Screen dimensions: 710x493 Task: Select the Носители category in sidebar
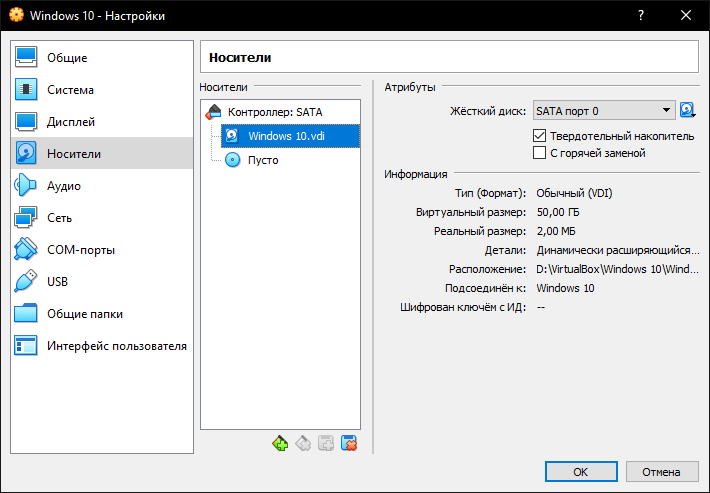click(102, 153)
